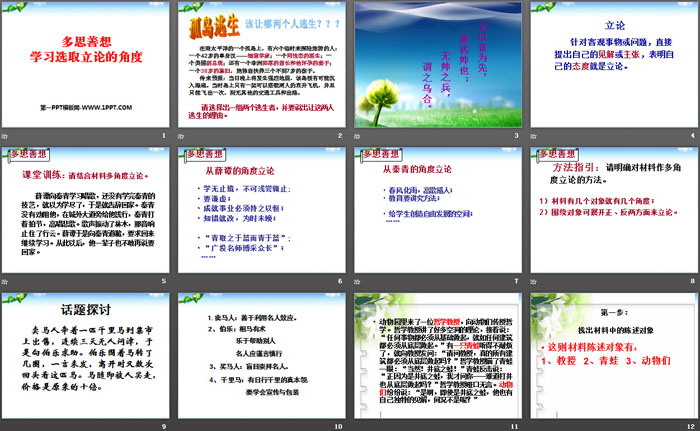
Task: Select slide 9 话题探讨 thumbnail
Action: (x=85, y=356)
